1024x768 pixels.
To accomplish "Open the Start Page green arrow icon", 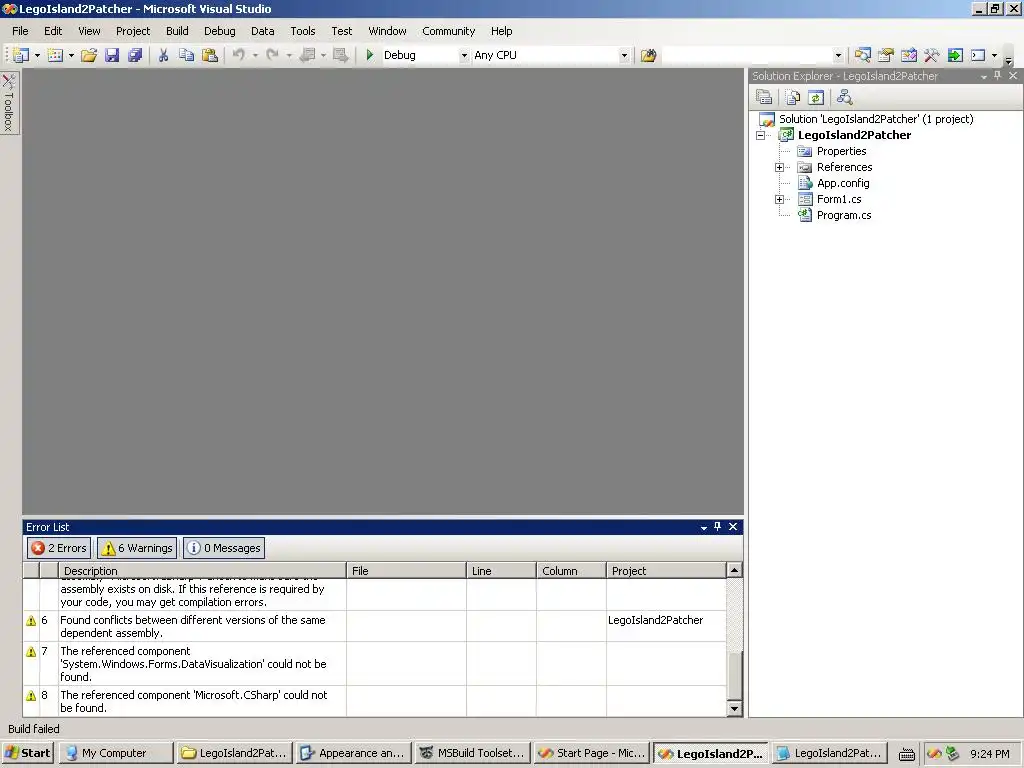I will click(x=955, y=56).
